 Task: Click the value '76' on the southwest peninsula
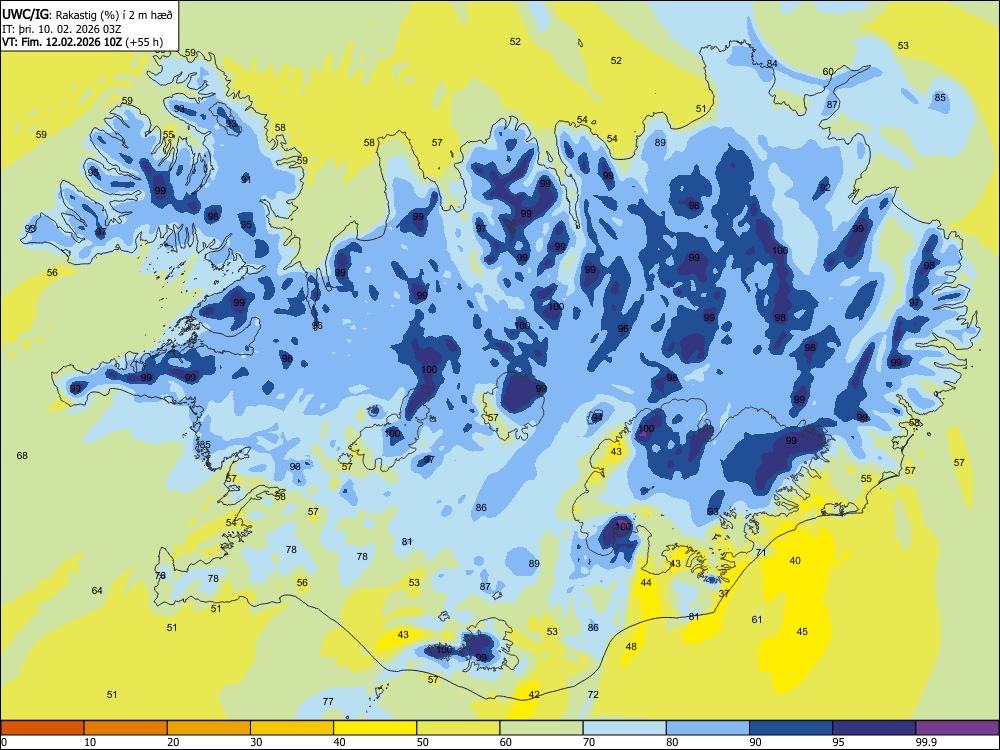coord(160,575)
